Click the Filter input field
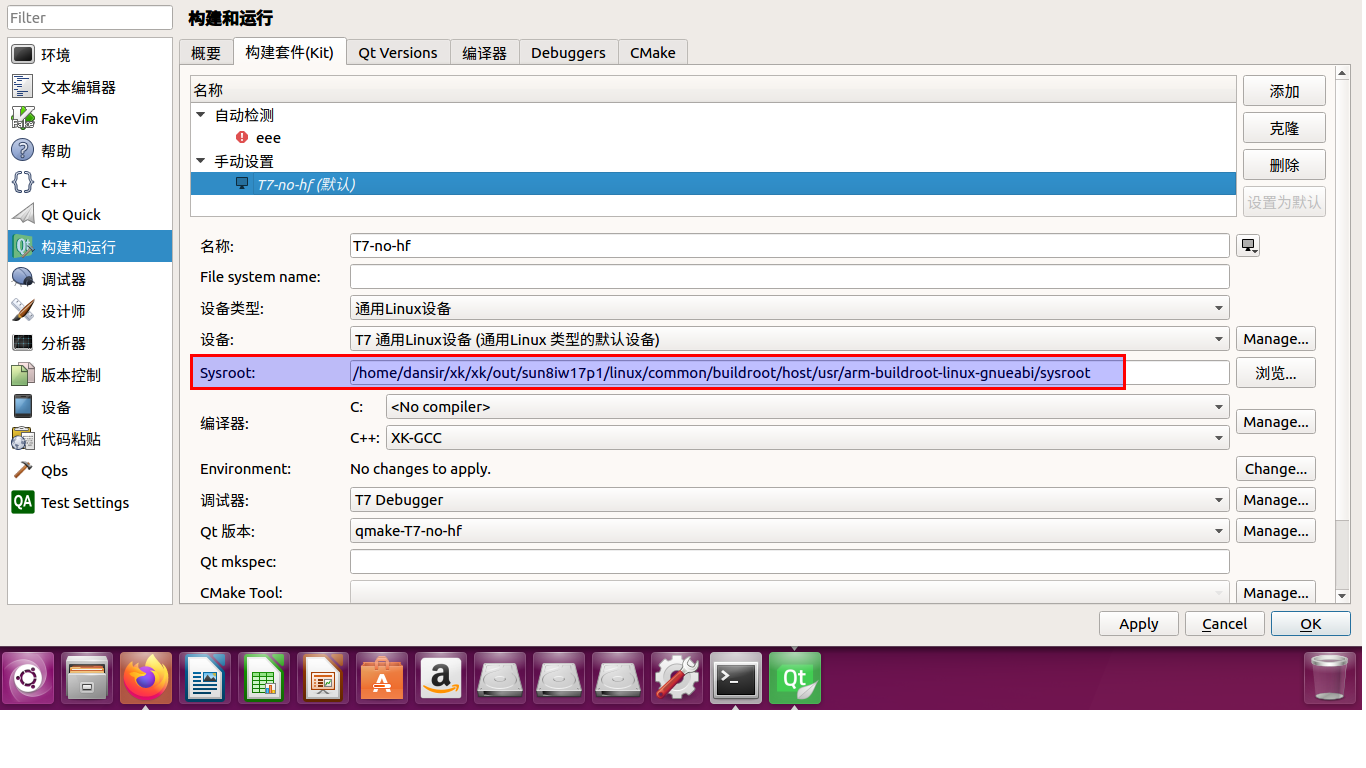 point(89,17)
